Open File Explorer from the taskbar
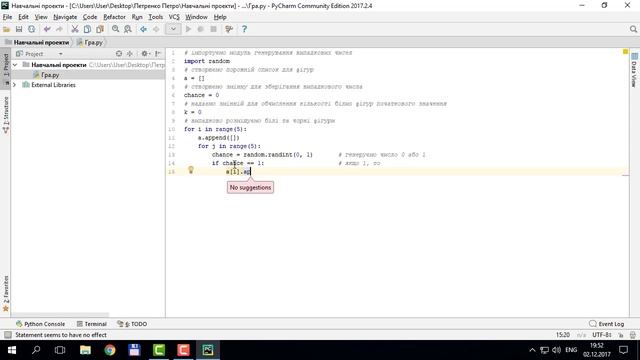This screenshot has height=360, width=640. point(85,350)
